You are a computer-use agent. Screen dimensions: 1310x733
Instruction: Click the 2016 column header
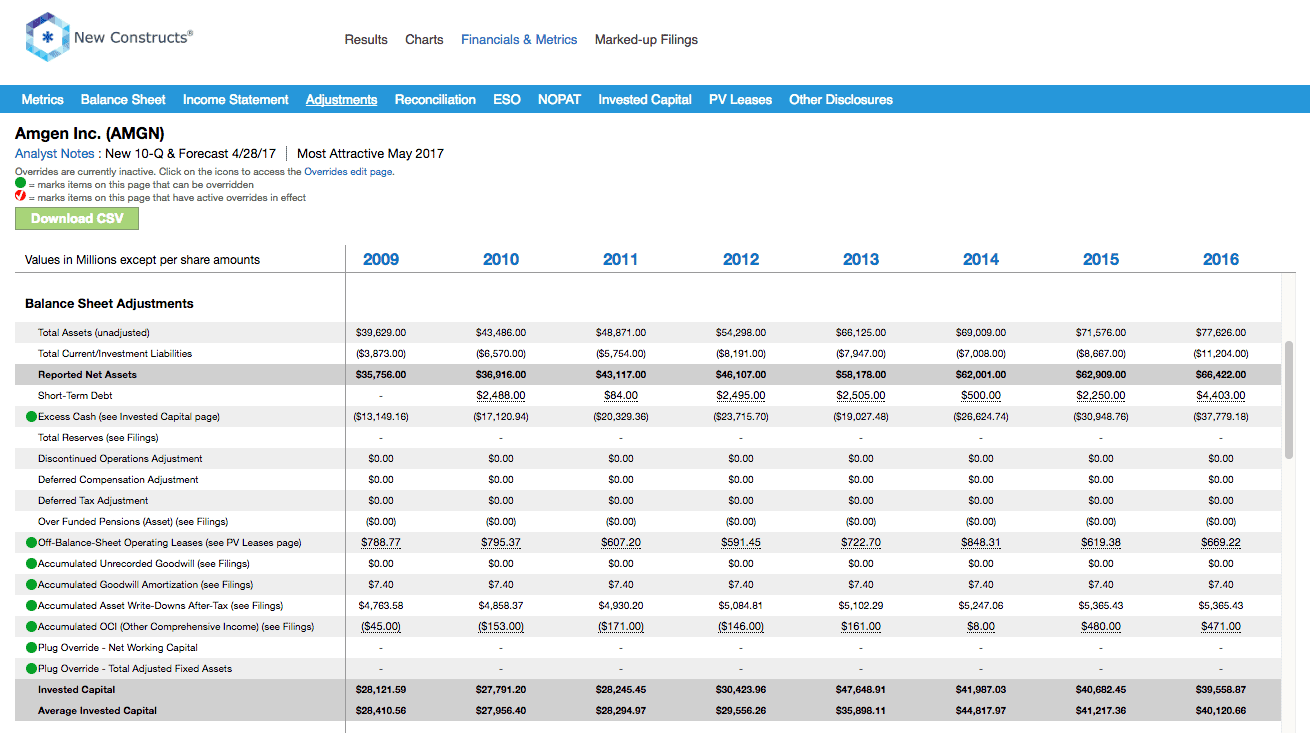[x=1221, y=259]
